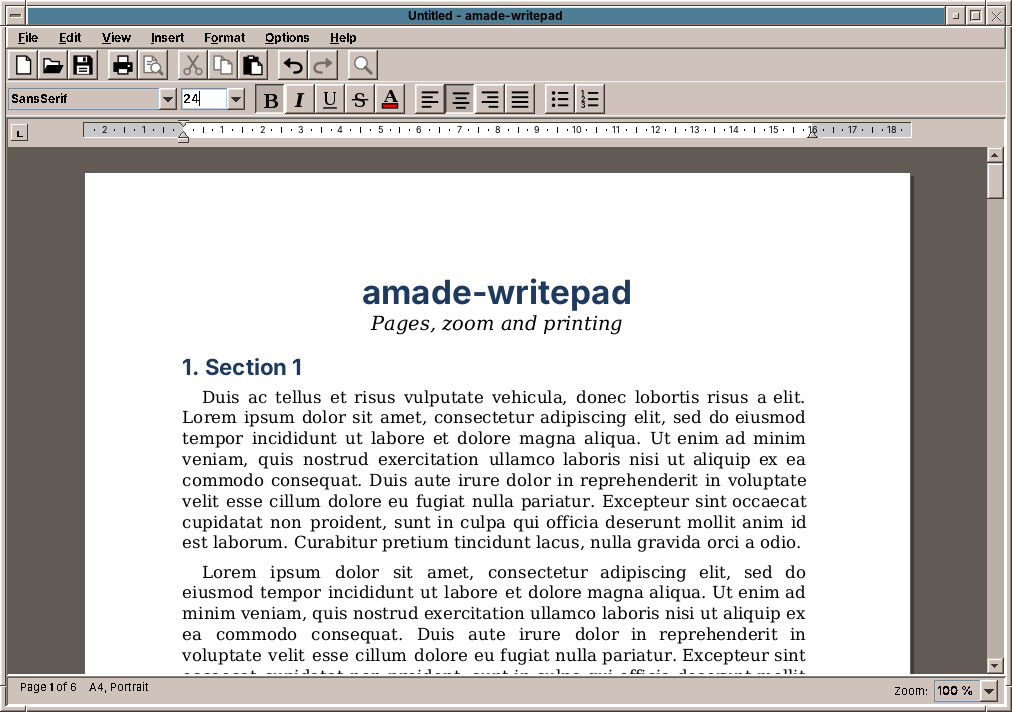This screenshot has height=712, width=1012.
Task: Maximize the amade-writepad window
Action: 976,15
